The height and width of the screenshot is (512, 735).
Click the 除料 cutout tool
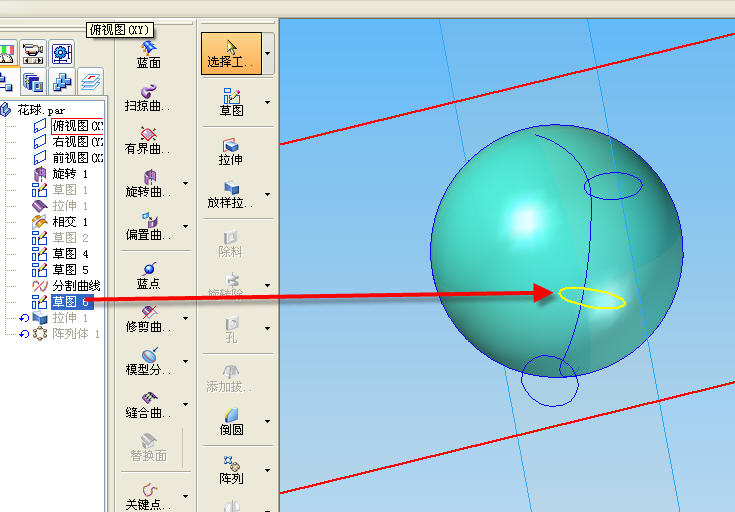click(x=231, y=244)
